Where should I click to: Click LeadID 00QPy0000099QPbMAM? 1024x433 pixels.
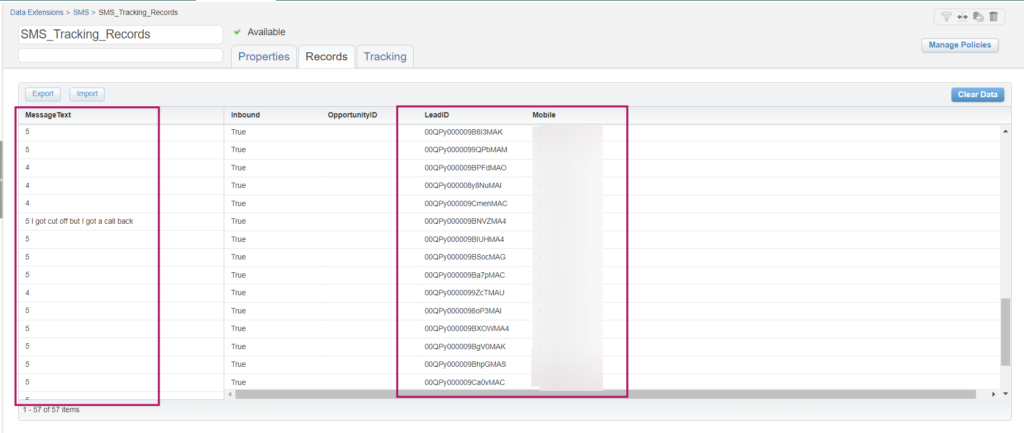466,150
